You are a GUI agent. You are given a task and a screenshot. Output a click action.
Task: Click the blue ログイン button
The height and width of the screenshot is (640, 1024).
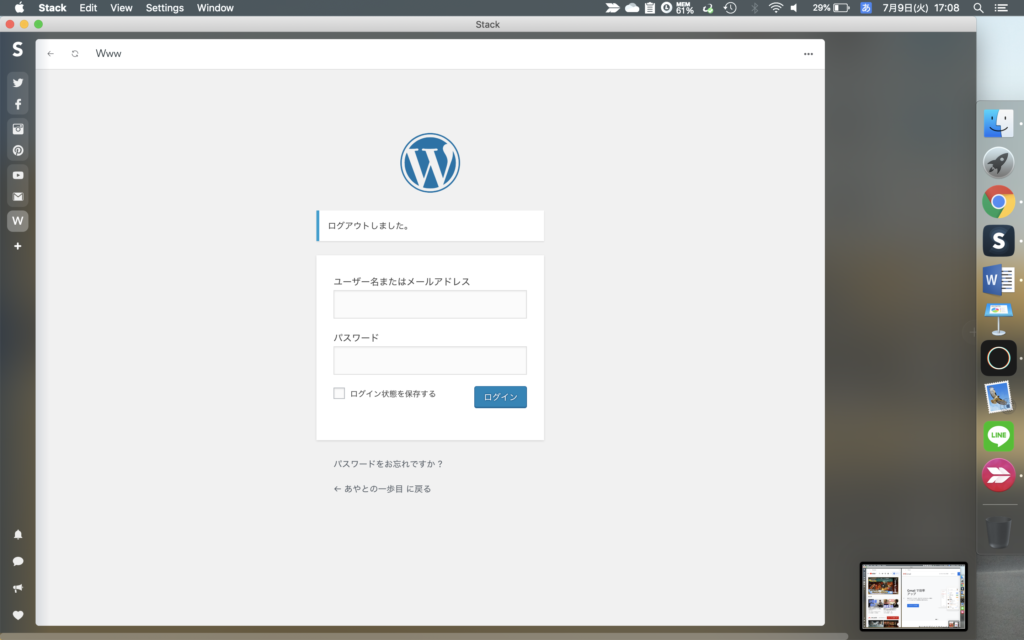click(500, 397)
